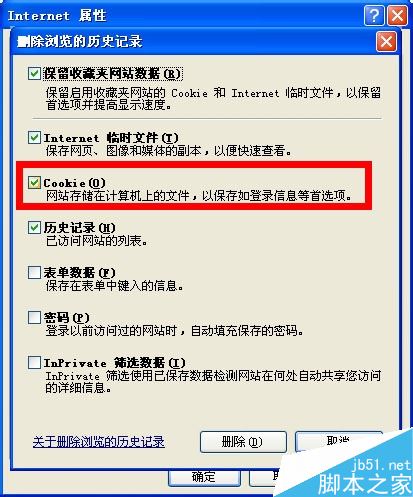The width and height of the screenshot is (413, 497).
Task: Enable 密码 checkbox
Action: [x=34, y=317]
